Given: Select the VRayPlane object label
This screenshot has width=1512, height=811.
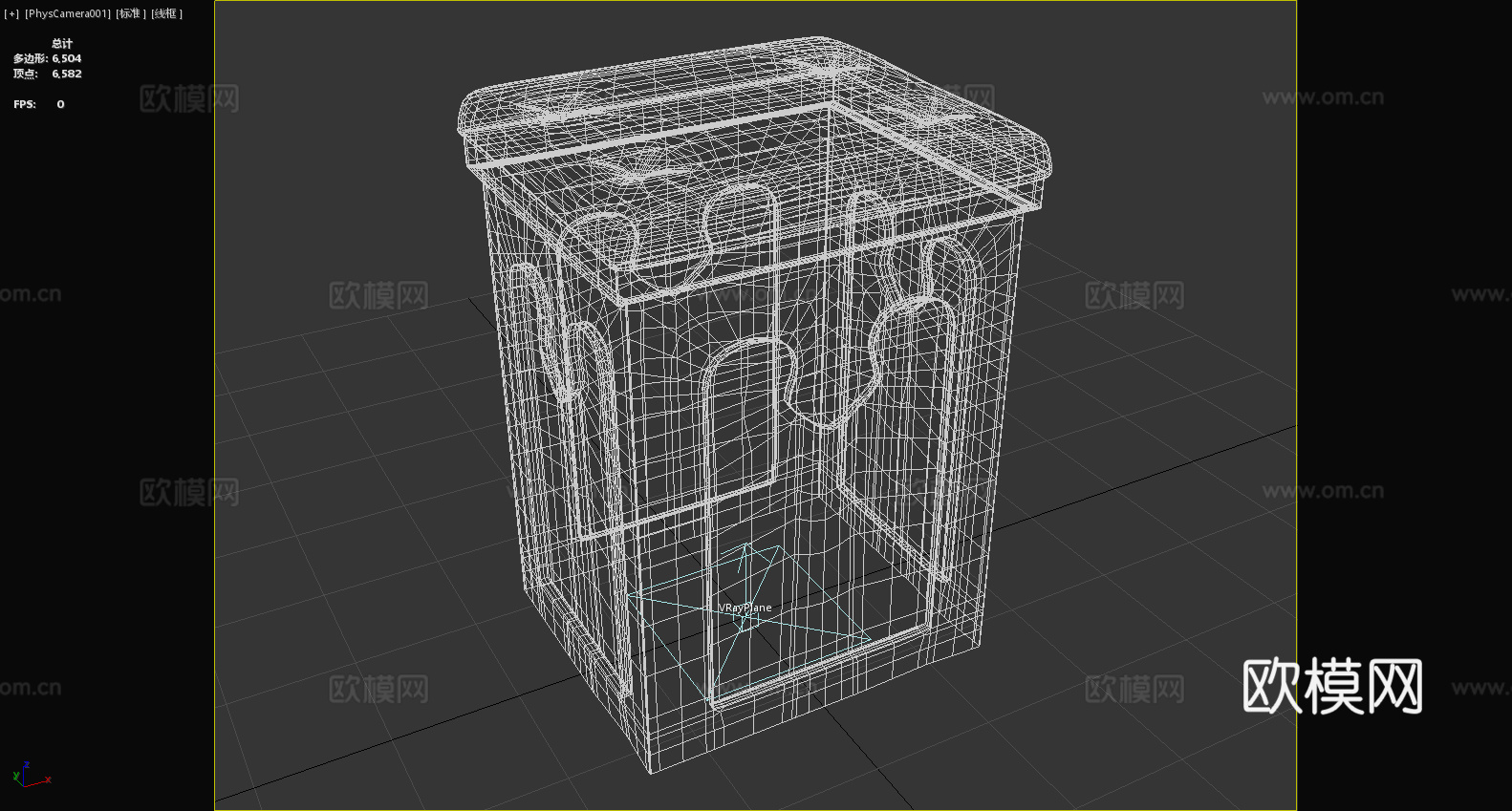Looking at the screenshot, I should click(745, 608).
